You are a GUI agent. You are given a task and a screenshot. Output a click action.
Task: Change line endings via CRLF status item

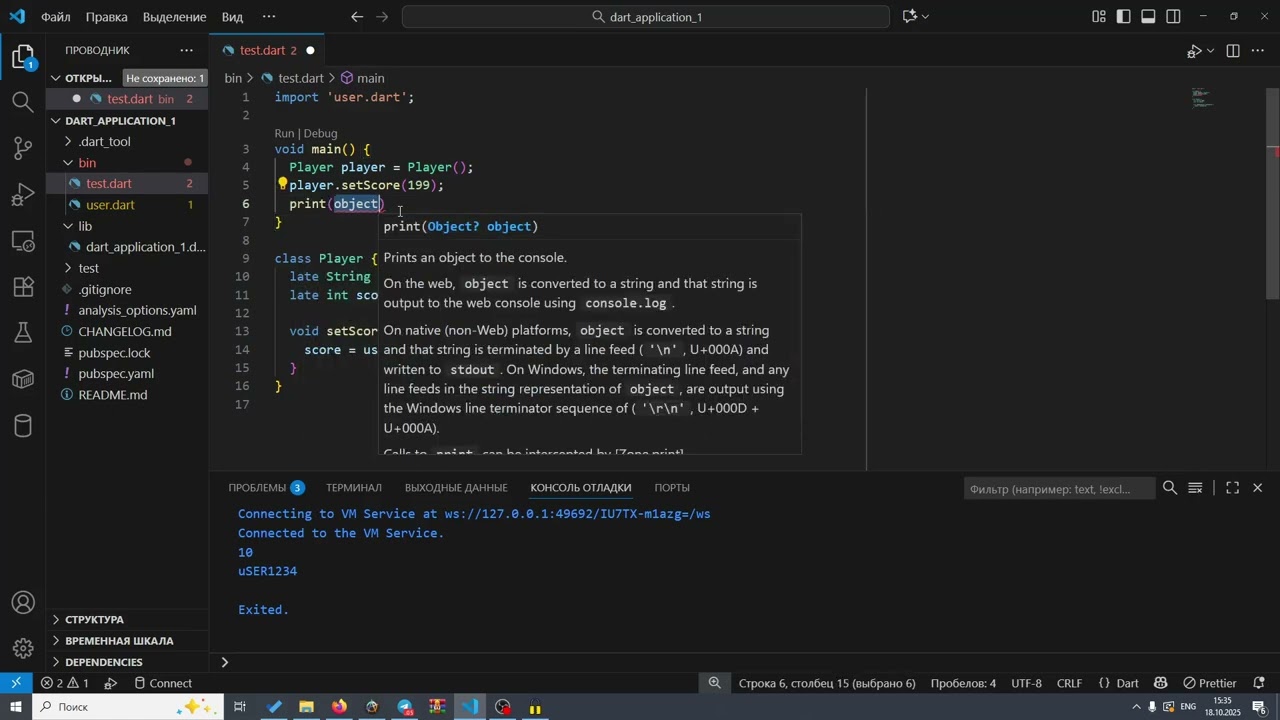(x=1069, y=683)
